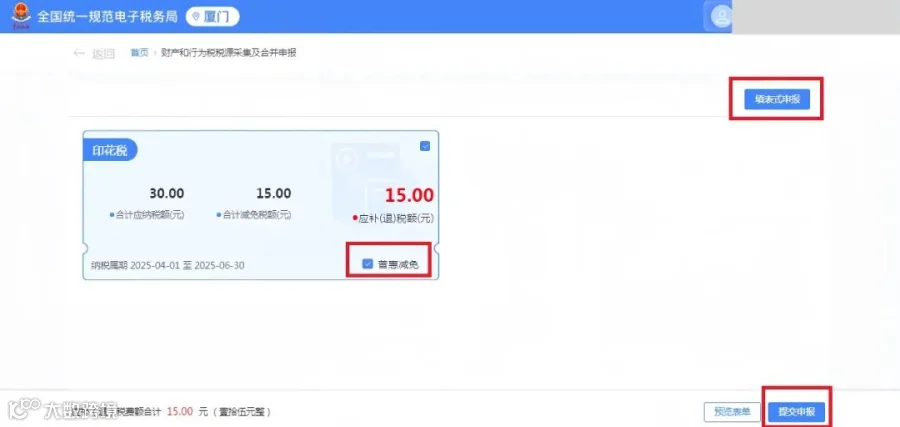Image resolution: width=900 pixels, height=427 pixels.
Task: Submit the return with 提交申报
Action: pyautogui.click(x=796, y=412)
